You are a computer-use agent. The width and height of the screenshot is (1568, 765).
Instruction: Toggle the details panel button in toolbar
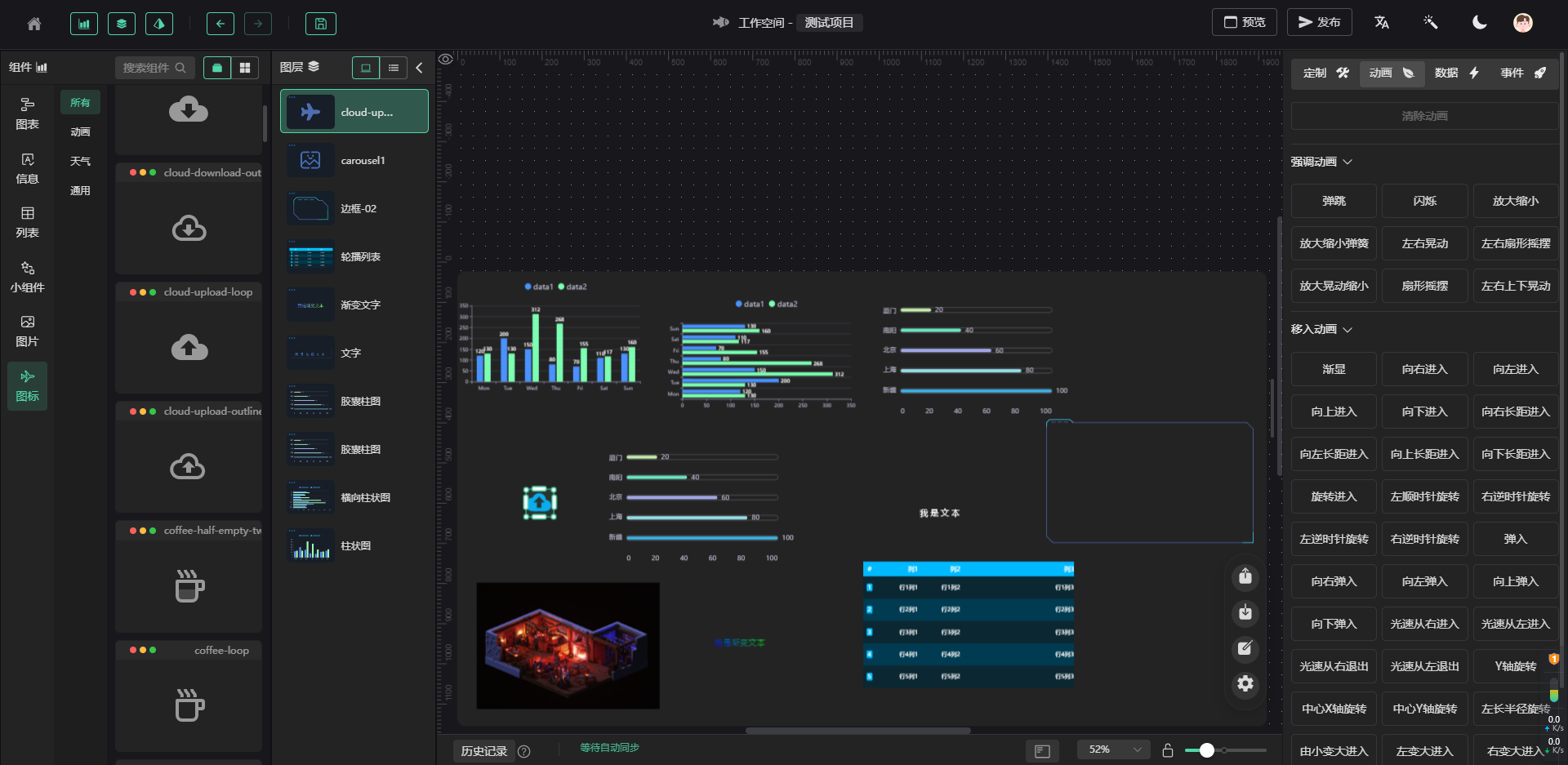[x=159, y=24]
